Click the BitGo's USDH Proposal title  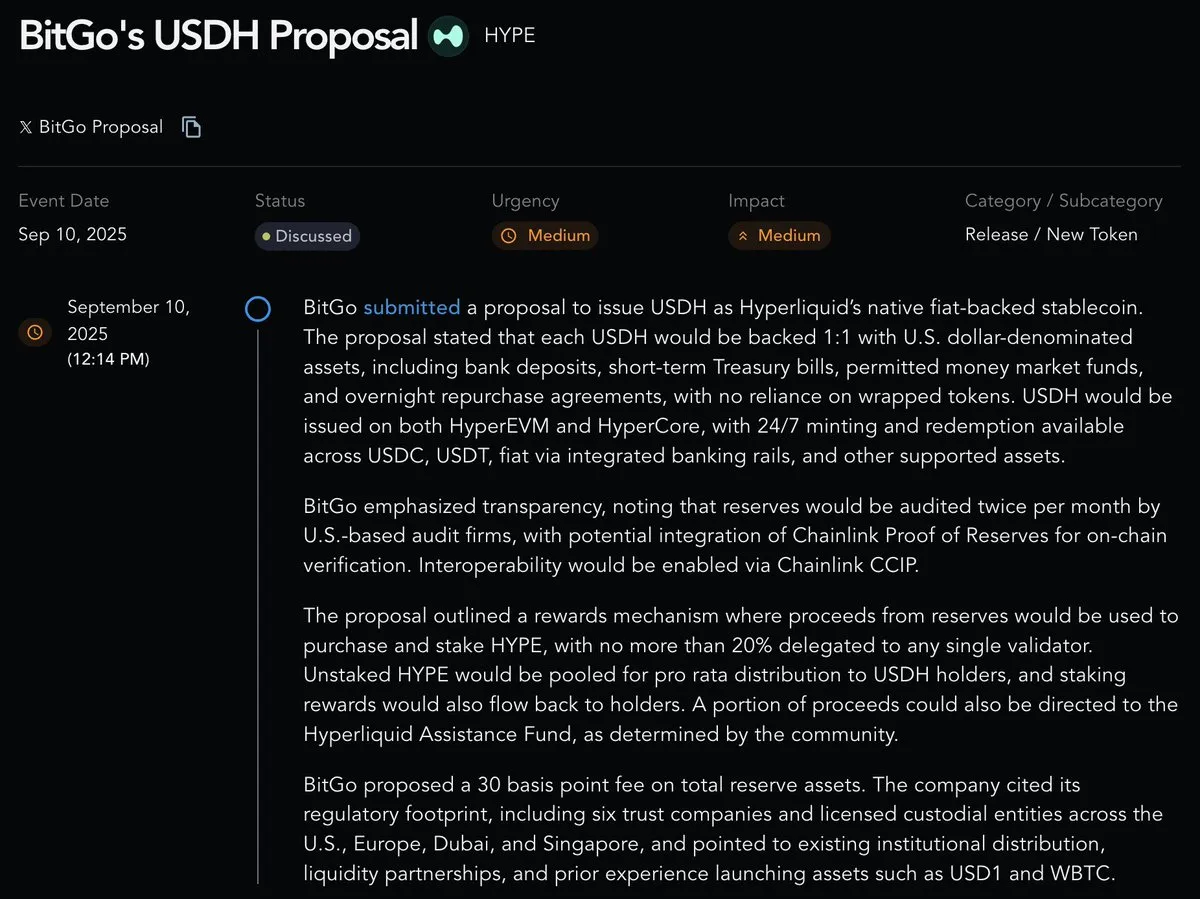218,37
